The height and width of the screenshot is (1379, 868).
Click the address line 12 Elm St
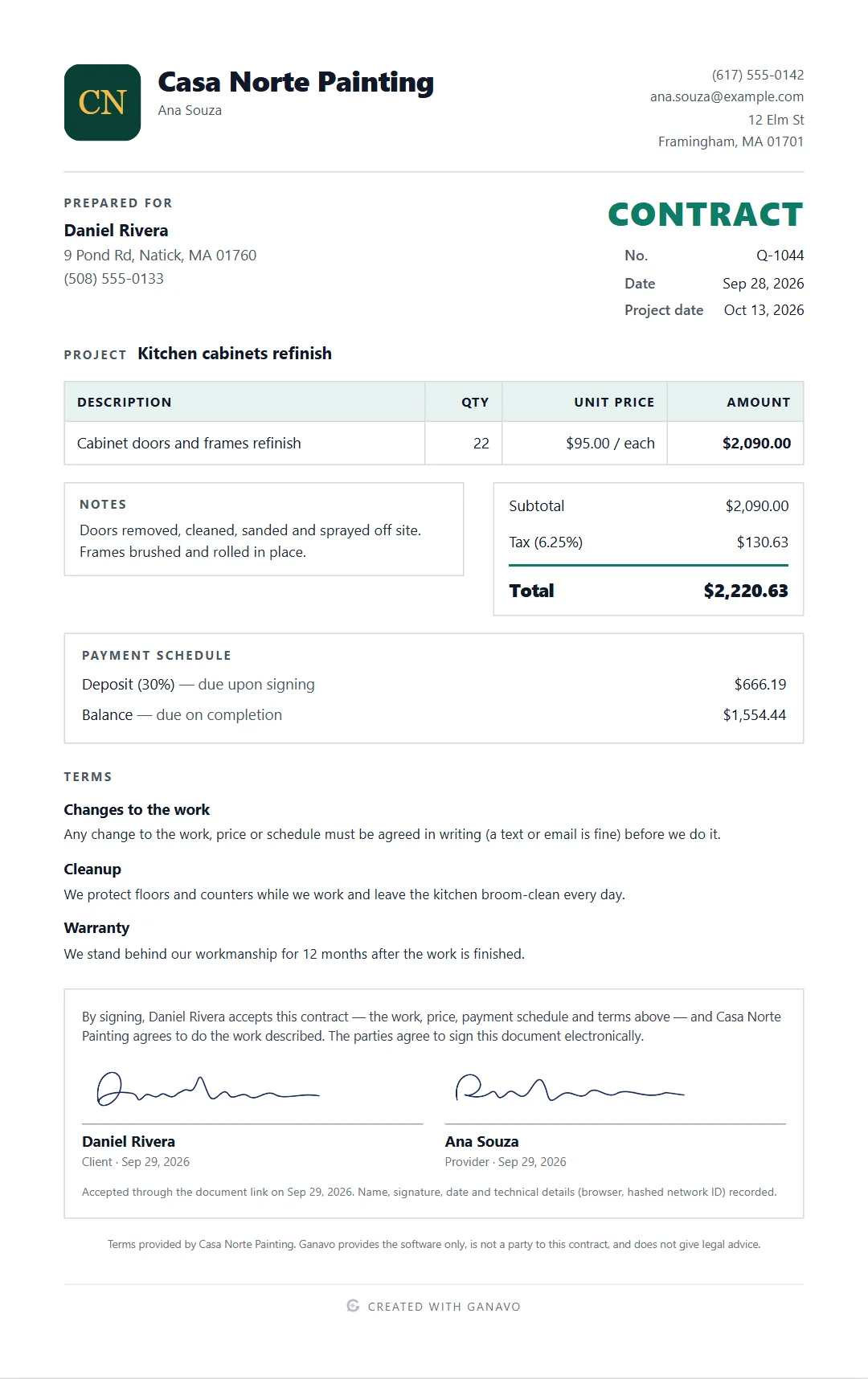coord(776,120)
